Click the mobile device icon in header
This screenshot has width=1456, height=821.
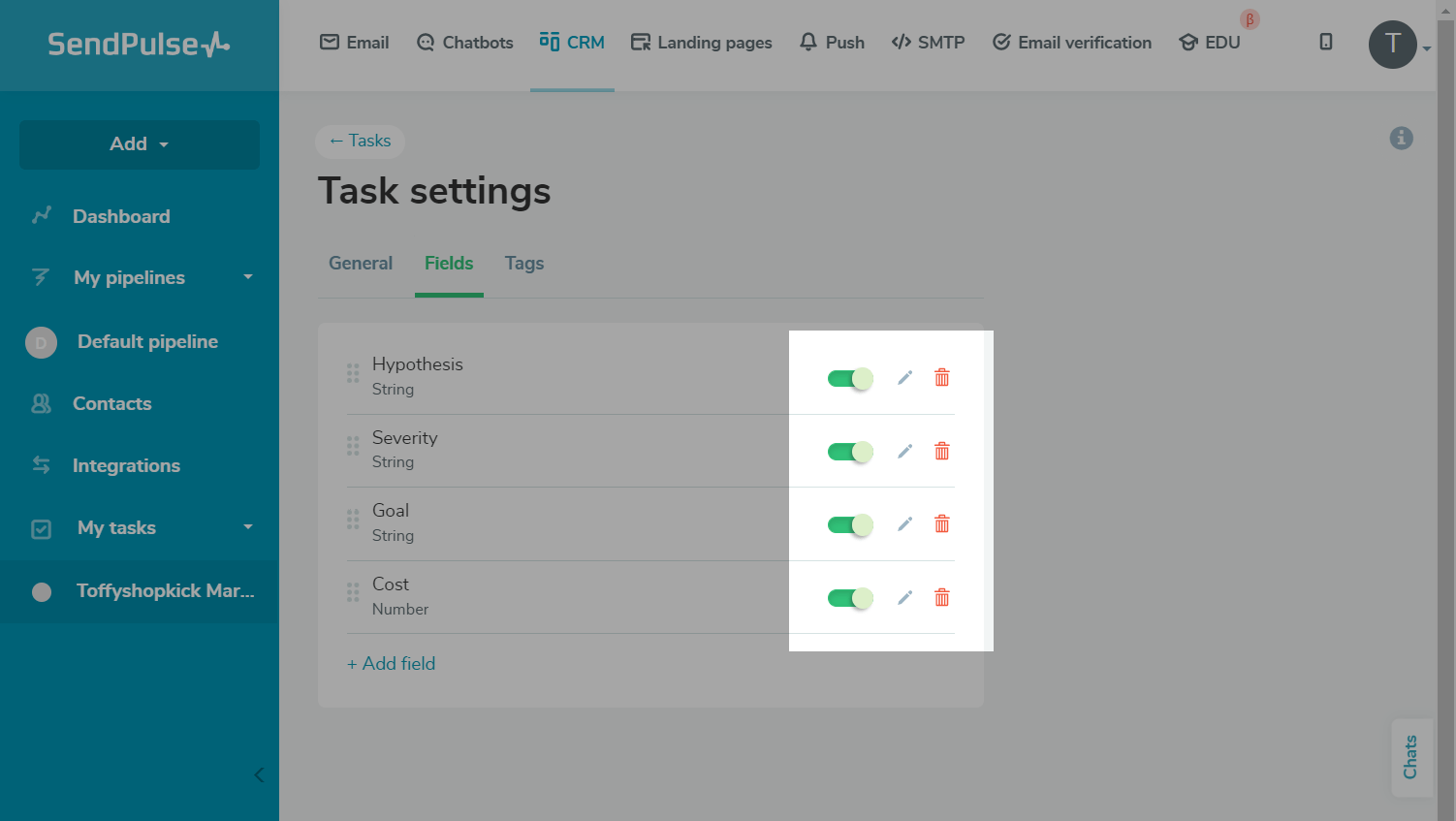pos(1325,42)
